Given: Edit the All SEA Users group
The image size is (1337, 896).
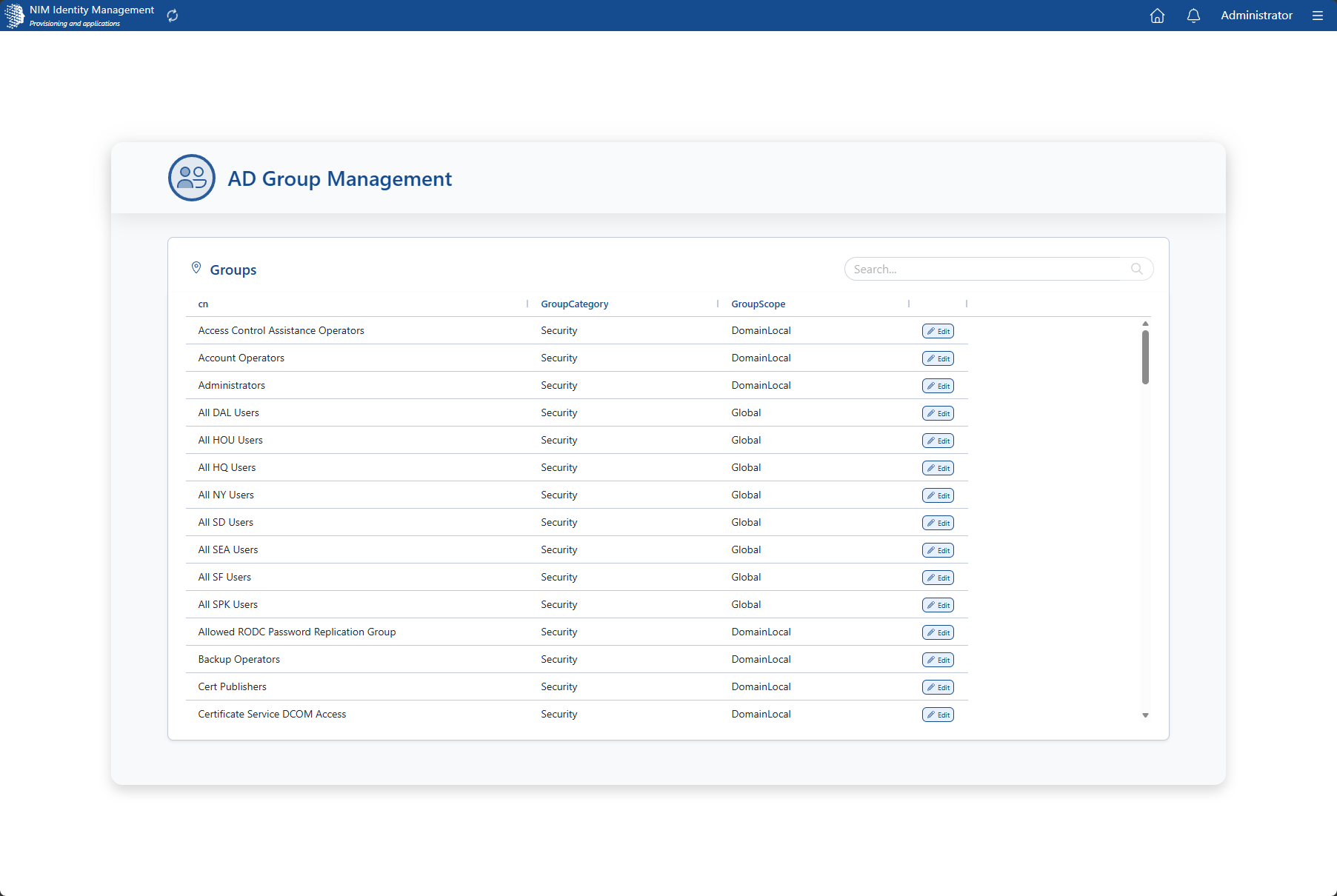Looking at the screenshot, I should point(938,550).
